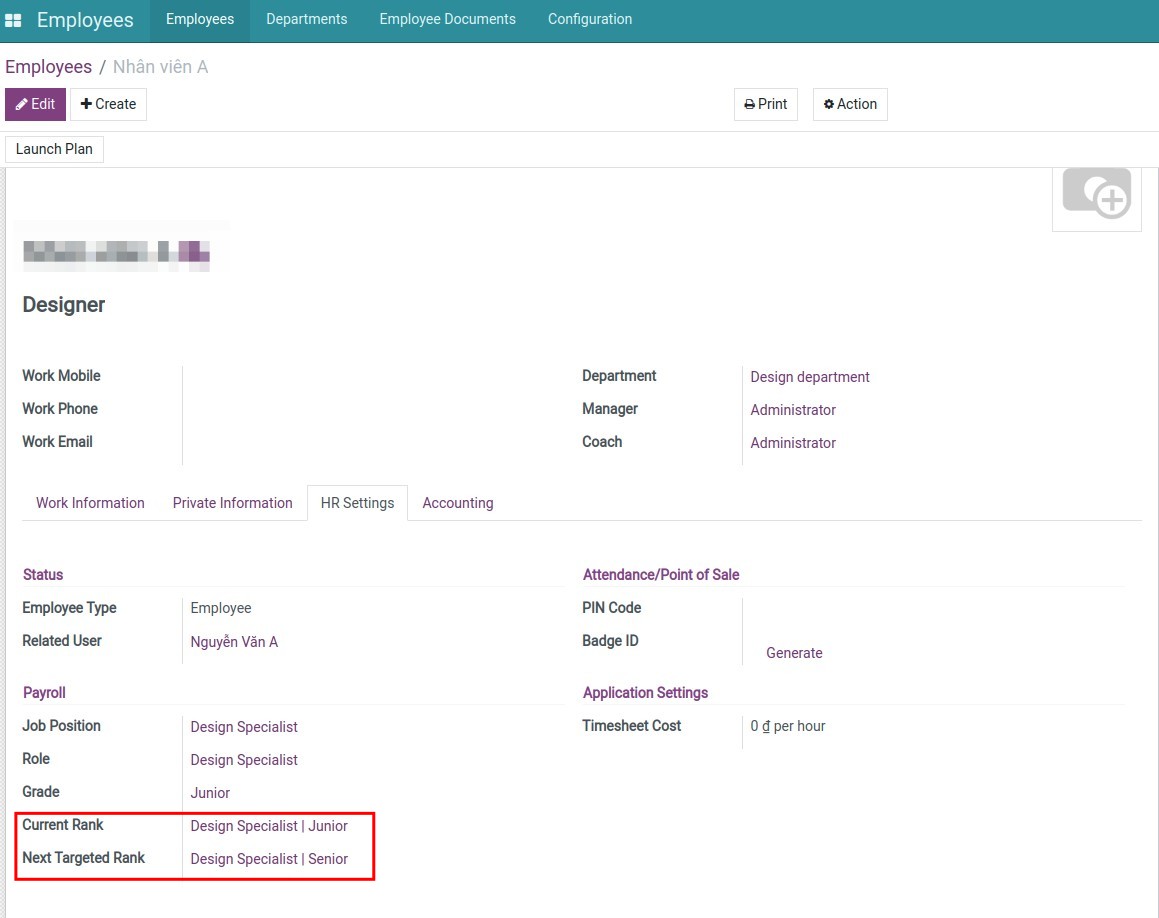Switch to the Accounting tab

coord(457,503)
